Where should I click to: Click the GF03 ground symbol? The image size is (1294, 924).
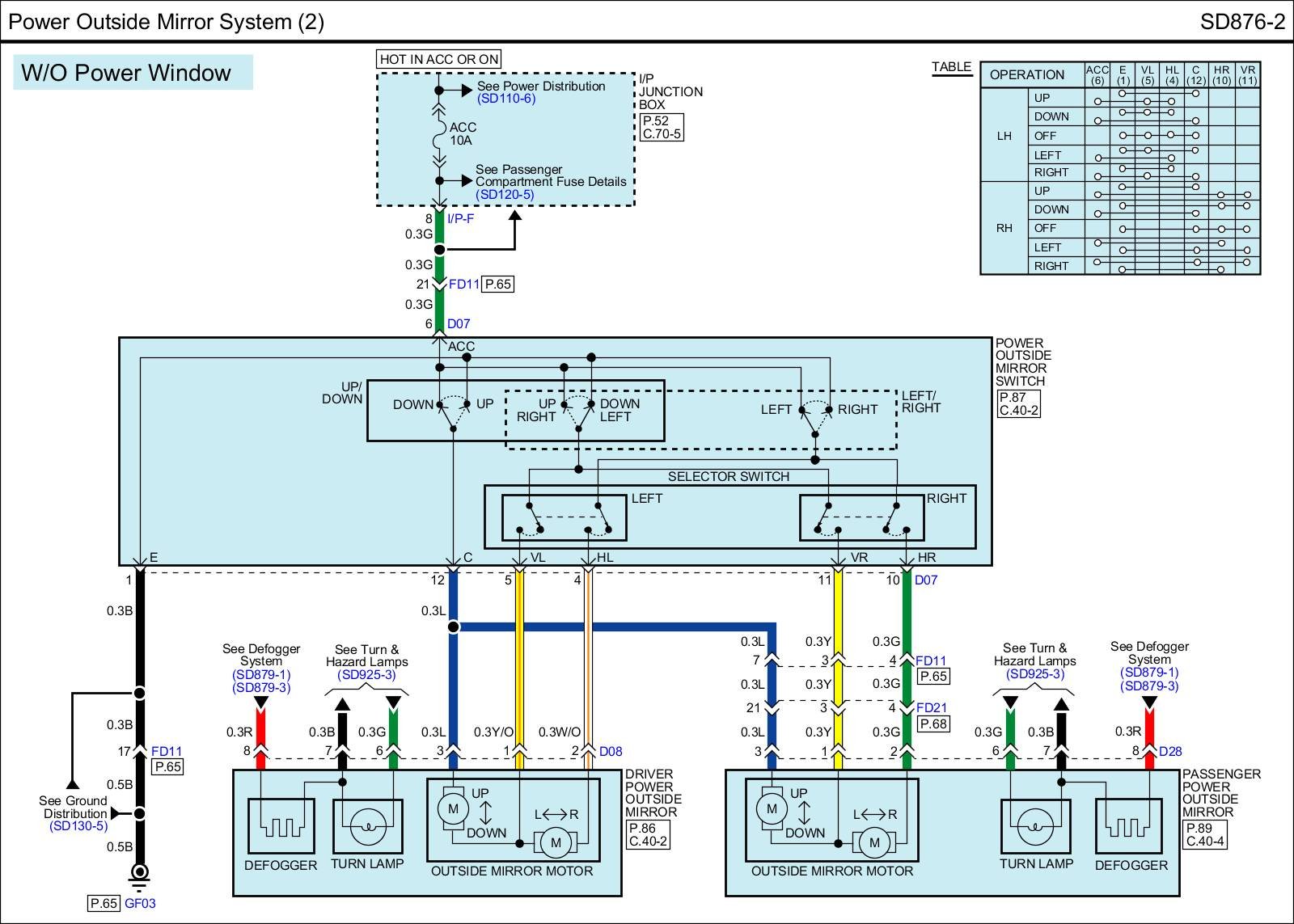[140, 872]
